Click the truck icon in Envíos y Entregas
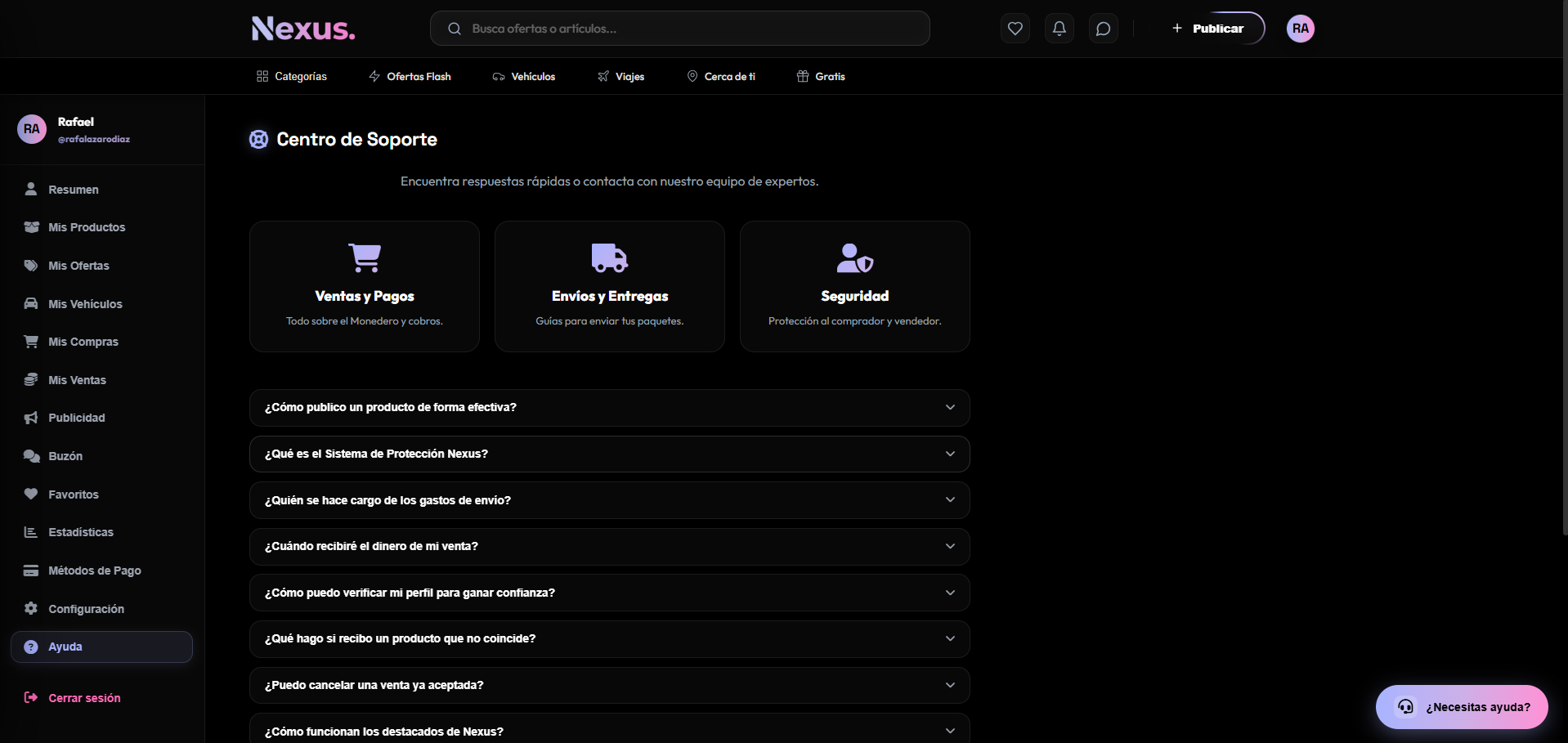The image size is (1568, 743). tap(610, 257)
